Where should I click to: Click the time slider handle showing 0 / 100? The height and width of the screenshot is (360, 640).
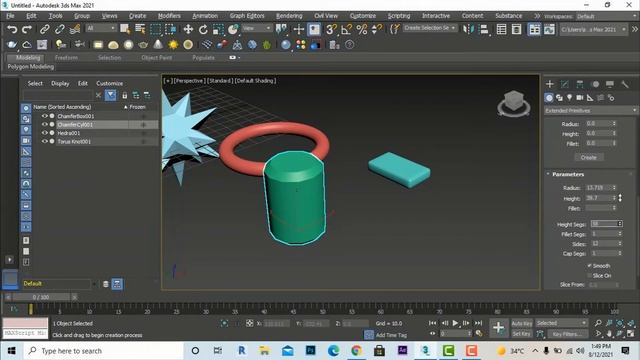pyautogui.click(x=41, y=297)
